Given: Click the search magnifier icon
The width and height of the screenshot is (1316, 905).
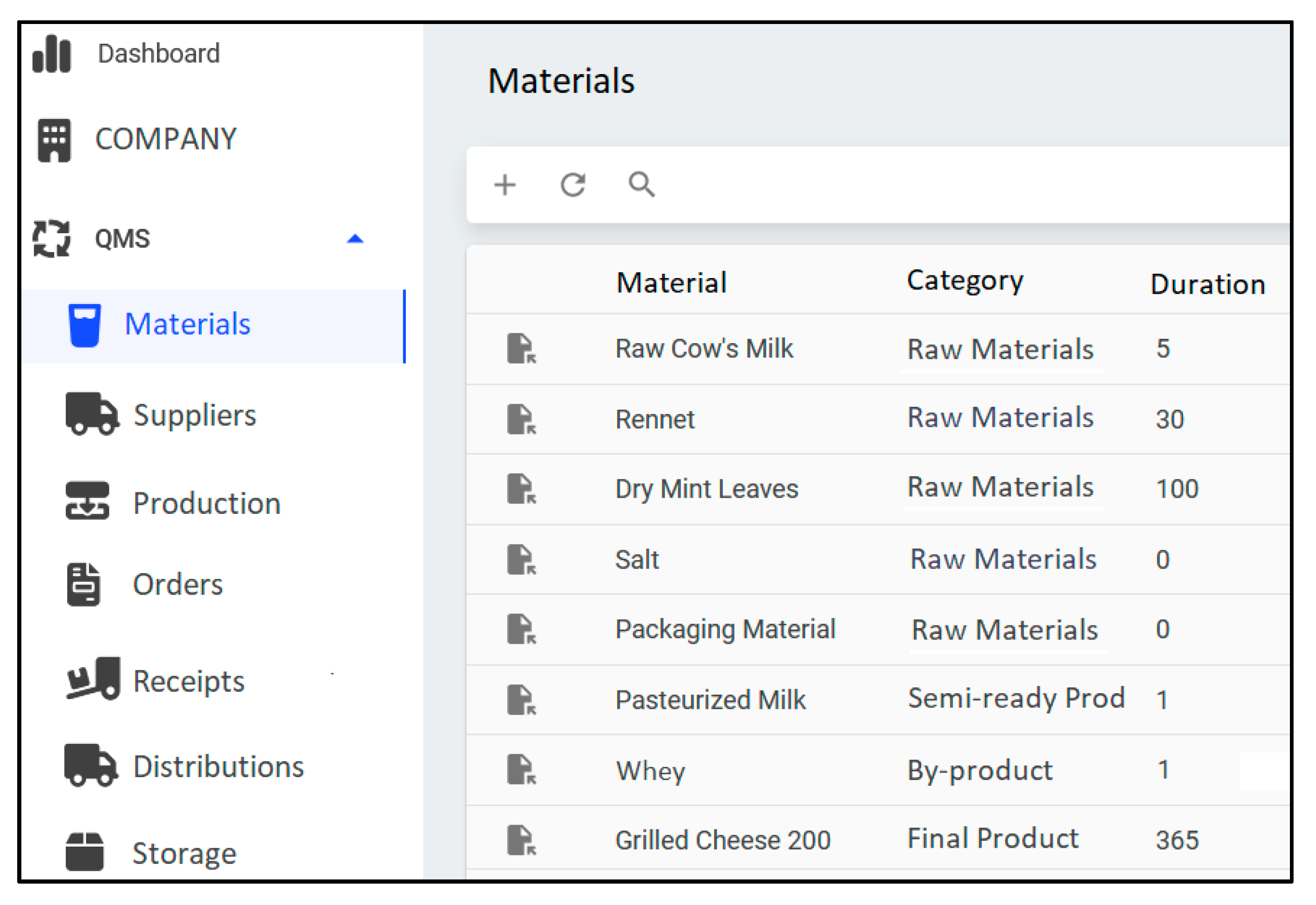Looking at the screenshot, I should 641,184.
